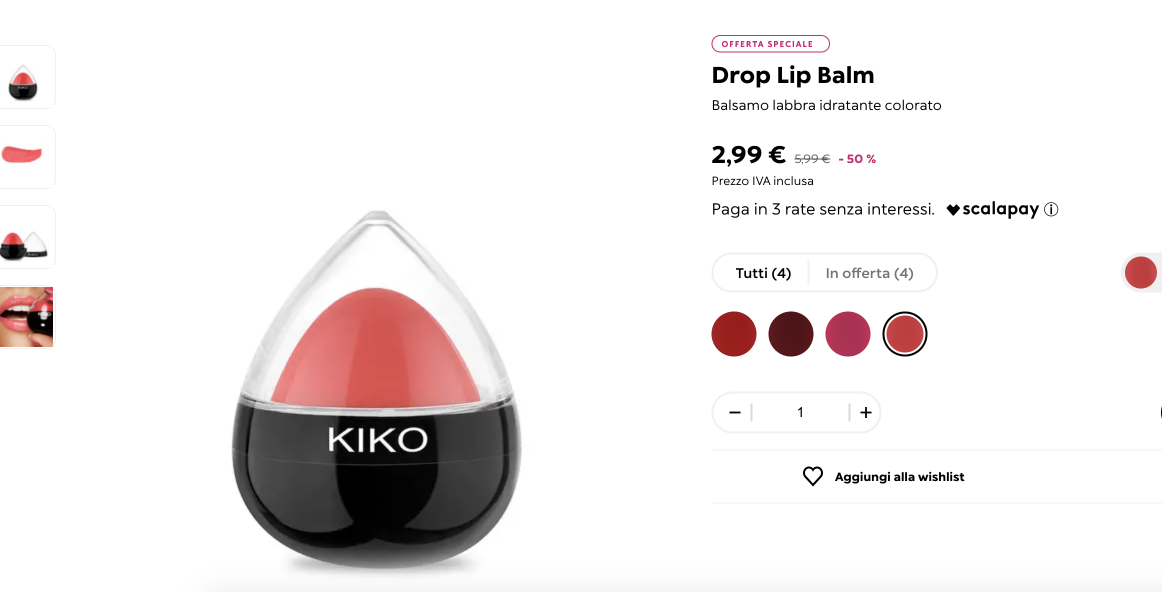Image resolution: width=1162 pixels, height=592 pixels.
Task: Decrease quantity with the minus icon
Action: pyautogui.click(x=734, y=413)
